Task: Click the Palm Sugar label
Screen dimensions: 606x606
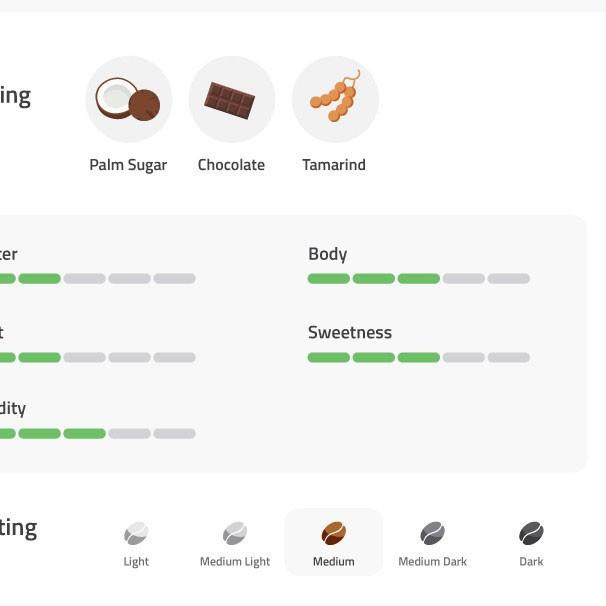Action: coord(128,165)
